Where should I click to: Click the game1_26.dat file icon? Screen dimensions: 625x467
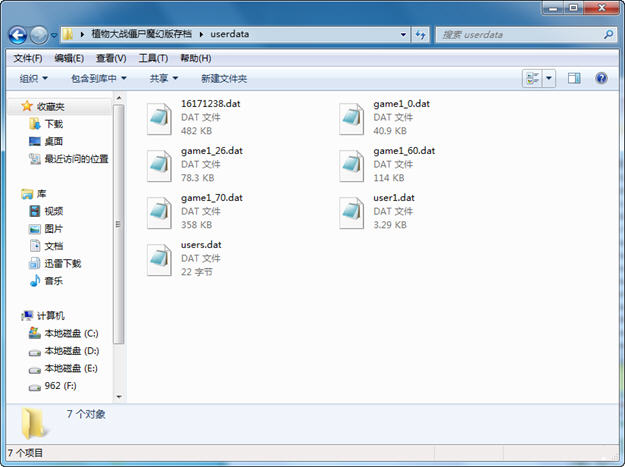(159, 166)
